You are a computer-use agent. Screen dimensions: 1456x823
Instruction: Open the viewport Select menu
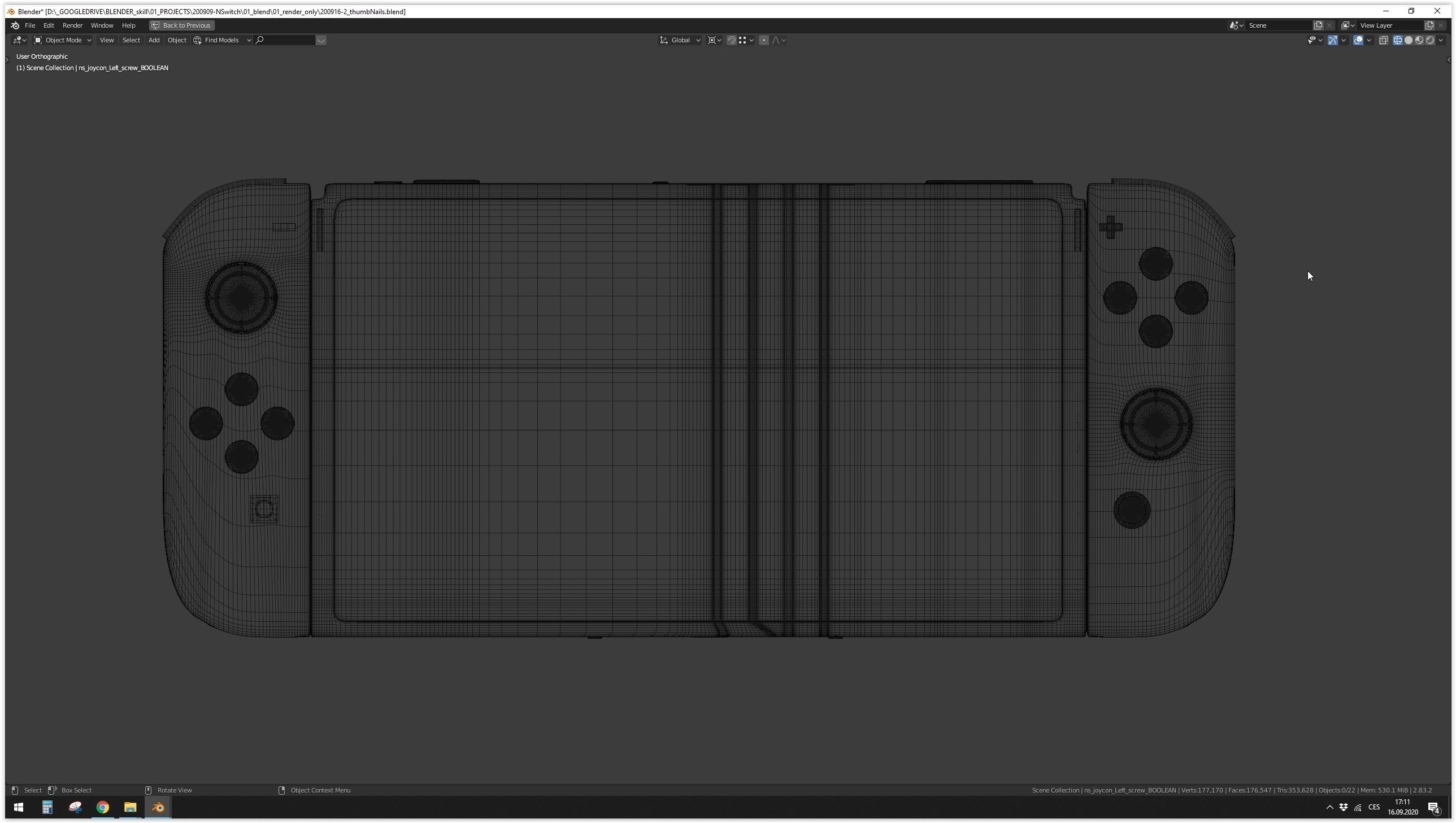(x=131, y=40)
